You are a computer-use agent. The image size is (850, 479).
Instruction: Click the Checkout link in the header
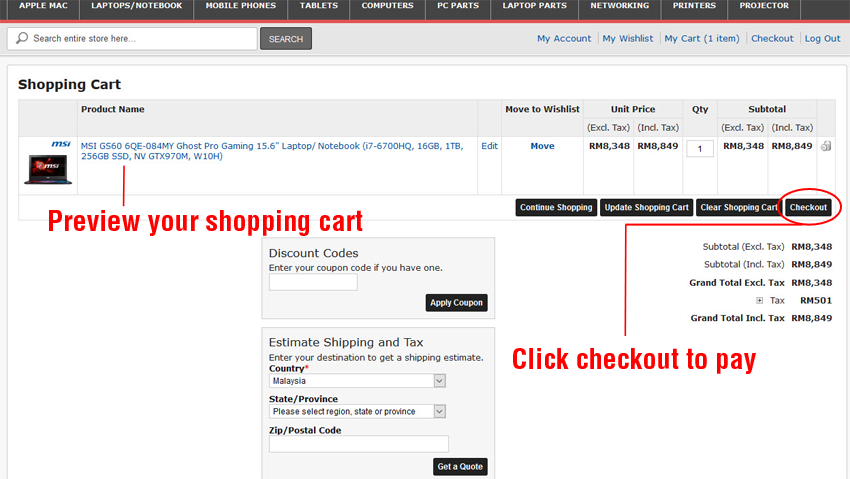(x=772, y=38)
